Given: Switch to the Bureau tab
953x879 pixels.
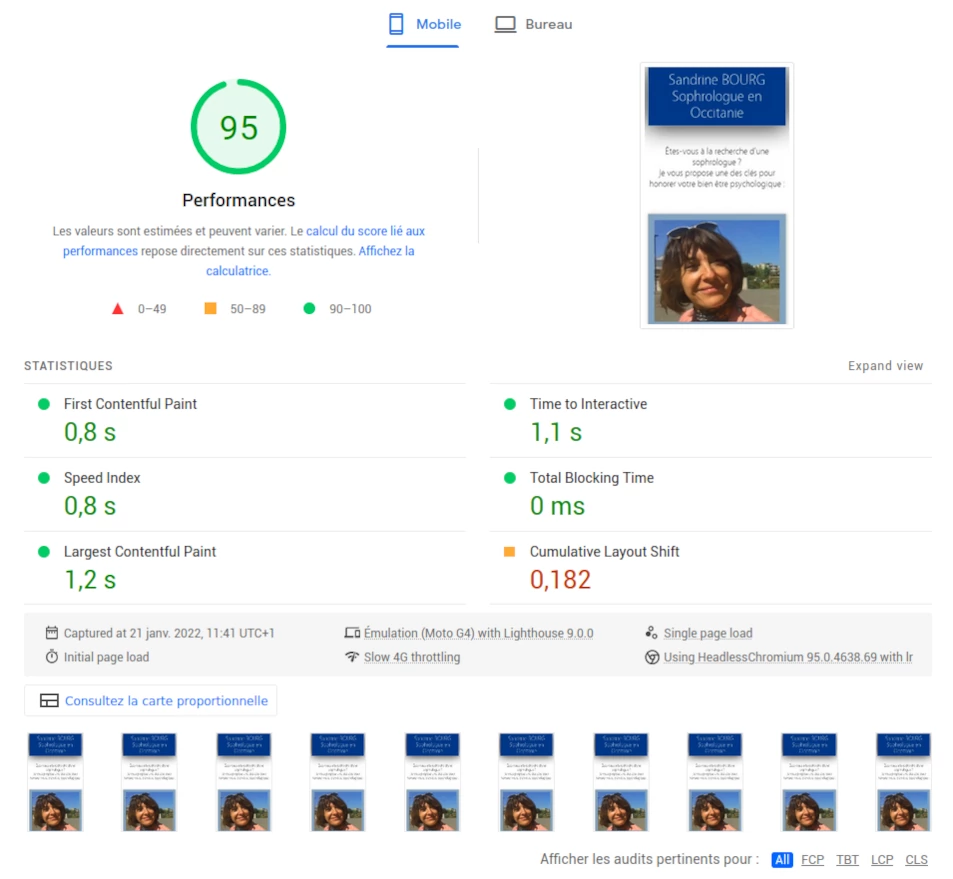Looking at the screenshot, I should (x=548, y=24).
